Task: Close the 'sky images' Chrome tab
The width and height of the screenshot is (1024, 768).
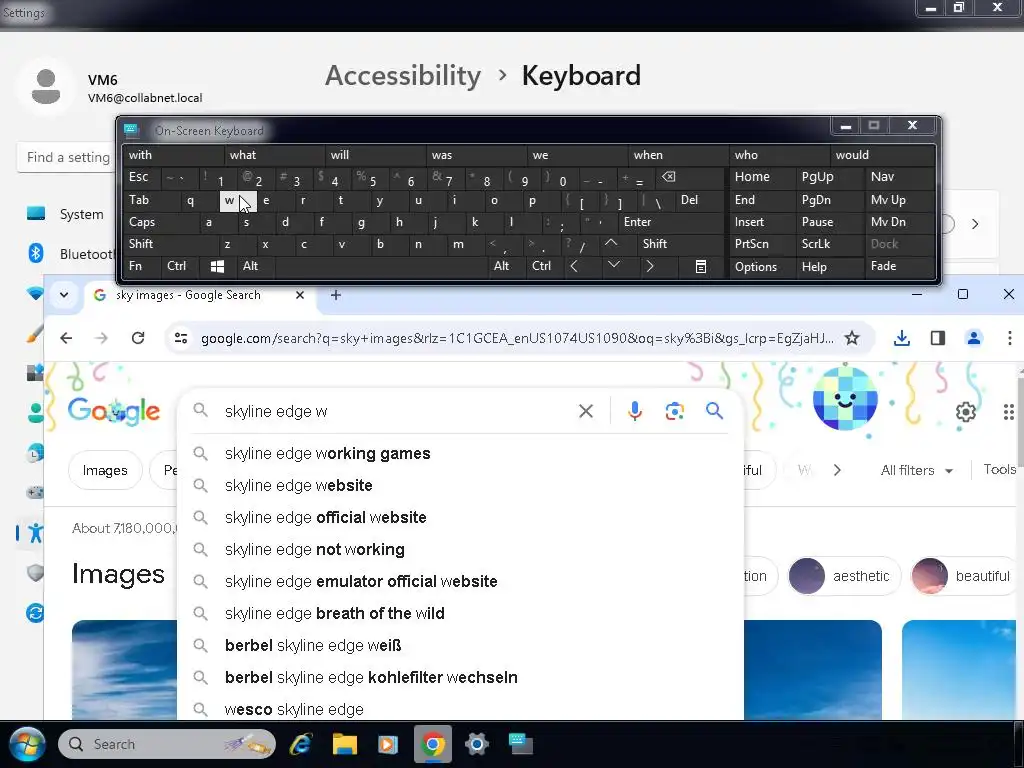Action: 300,295
